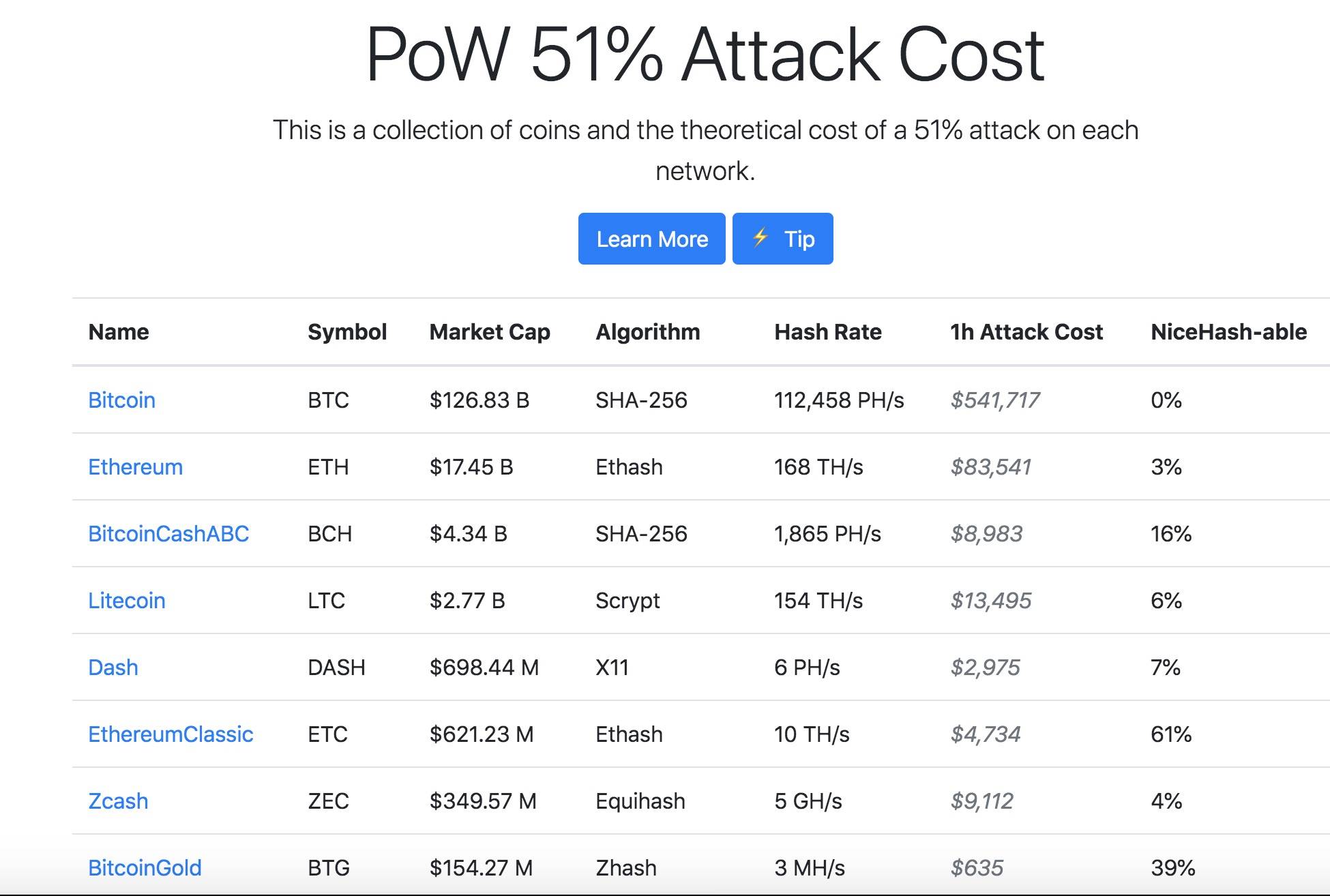Click the Tip button
Viewport: 1330px width, 896px height.
pyautogui.click(x=782, y=239)
